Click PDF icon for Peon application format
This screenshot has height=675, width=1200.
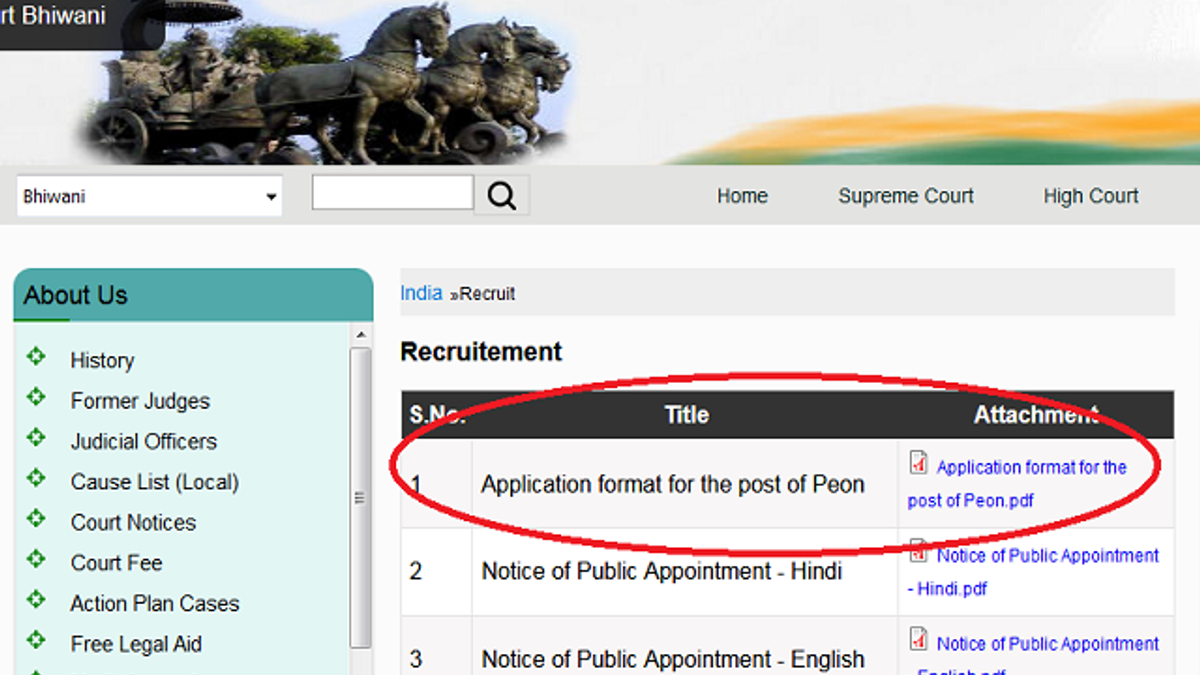918,463
